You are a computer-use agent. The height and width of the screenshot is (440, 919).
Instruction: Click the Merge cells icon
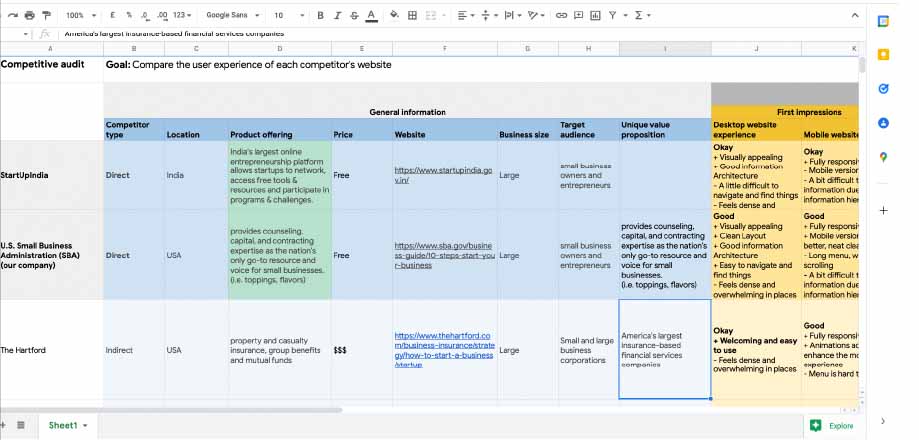pos(431,15)
